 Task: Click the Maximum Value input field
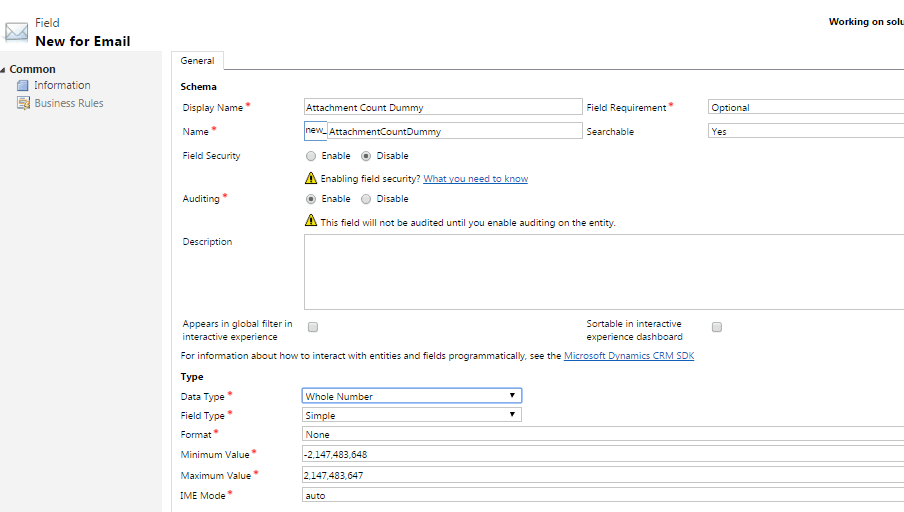click(603, 475)
